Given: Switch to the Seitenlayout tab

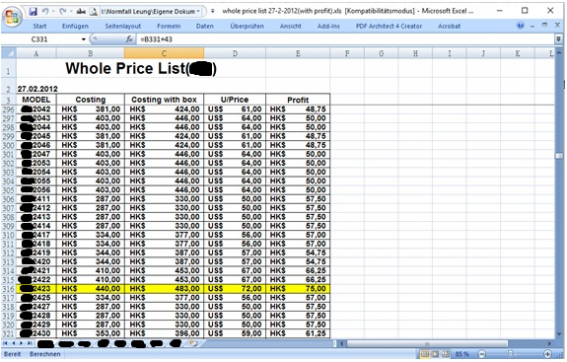Looking at the screenshot, I should 123,26.
